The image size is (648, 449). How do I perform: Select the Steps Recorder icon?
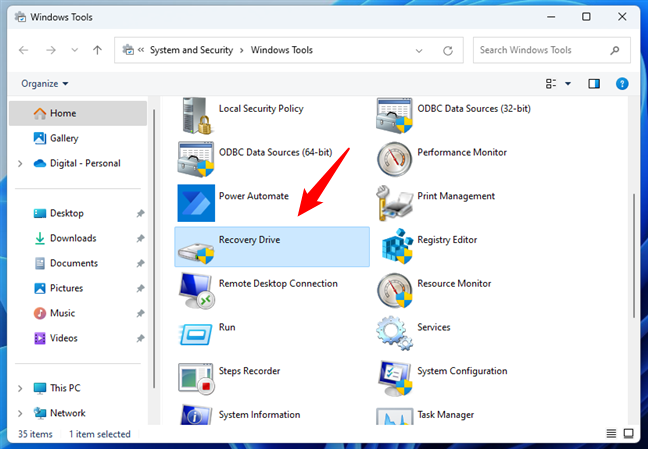(x=196, y=378)
